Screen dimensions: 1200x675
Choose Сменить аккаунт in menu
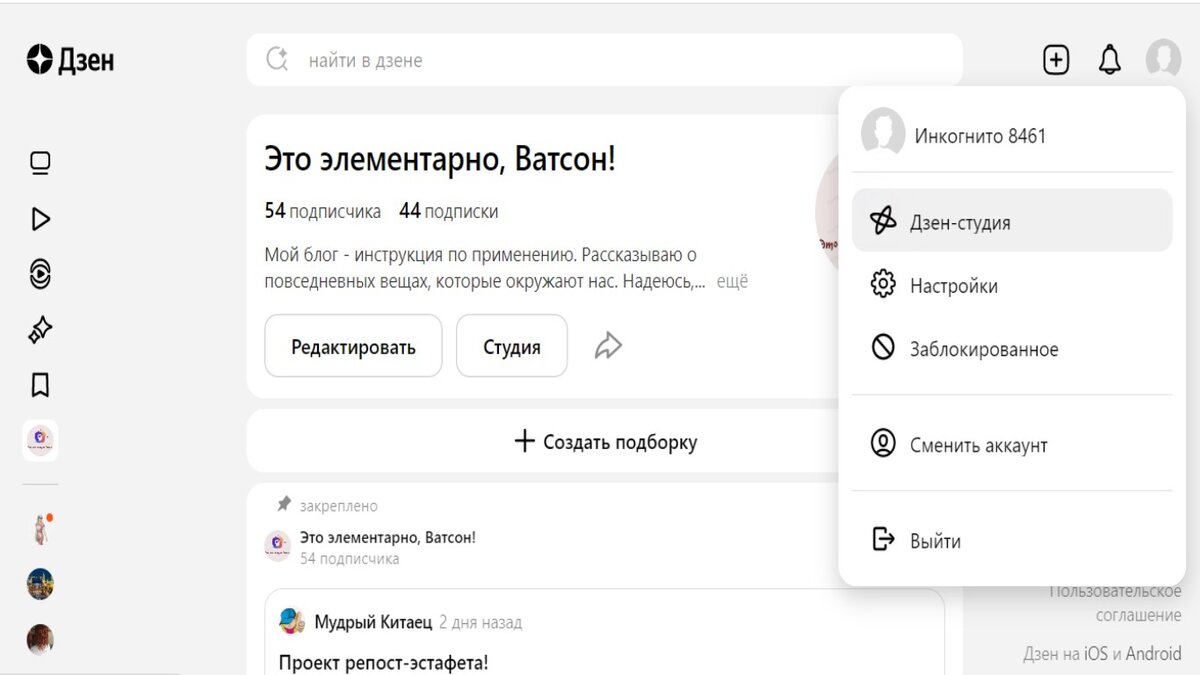1011,445
